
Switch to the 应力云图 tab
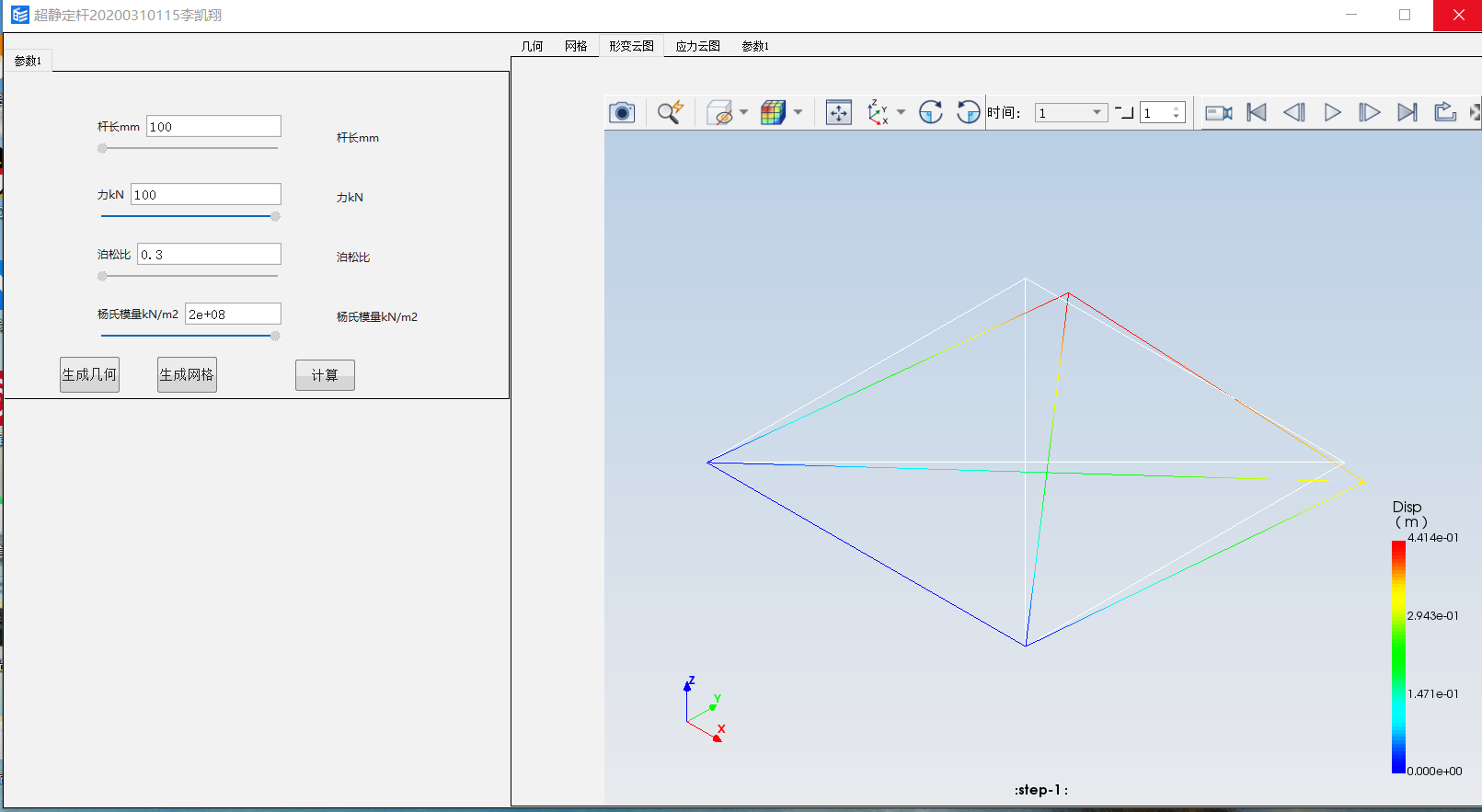697,46
